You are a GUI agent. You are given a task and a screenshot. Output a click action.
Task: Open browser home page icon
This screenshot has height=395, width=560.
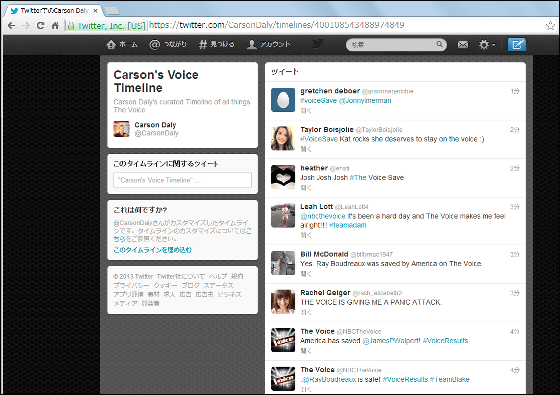[x=55, y=25]
